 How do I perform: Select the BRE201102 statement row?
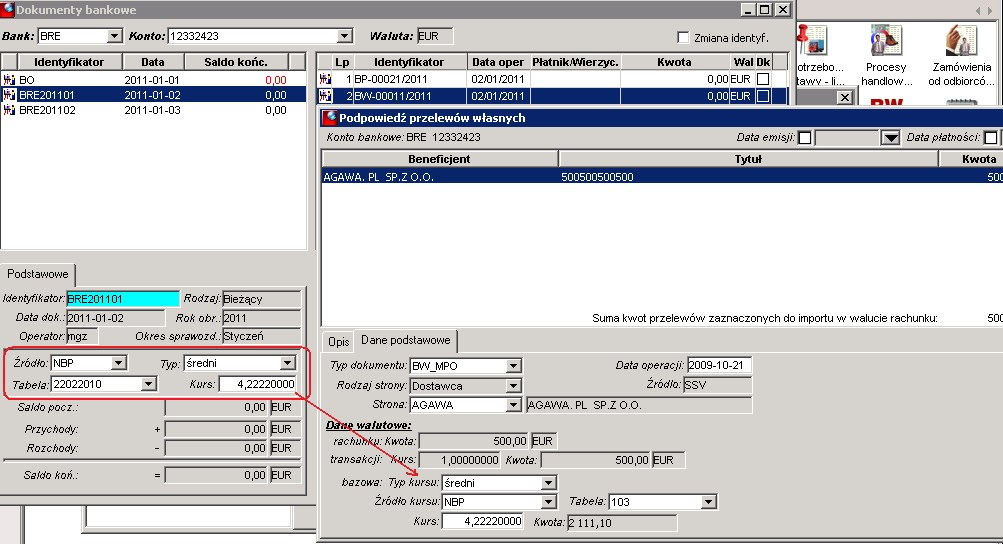(154, 110)
